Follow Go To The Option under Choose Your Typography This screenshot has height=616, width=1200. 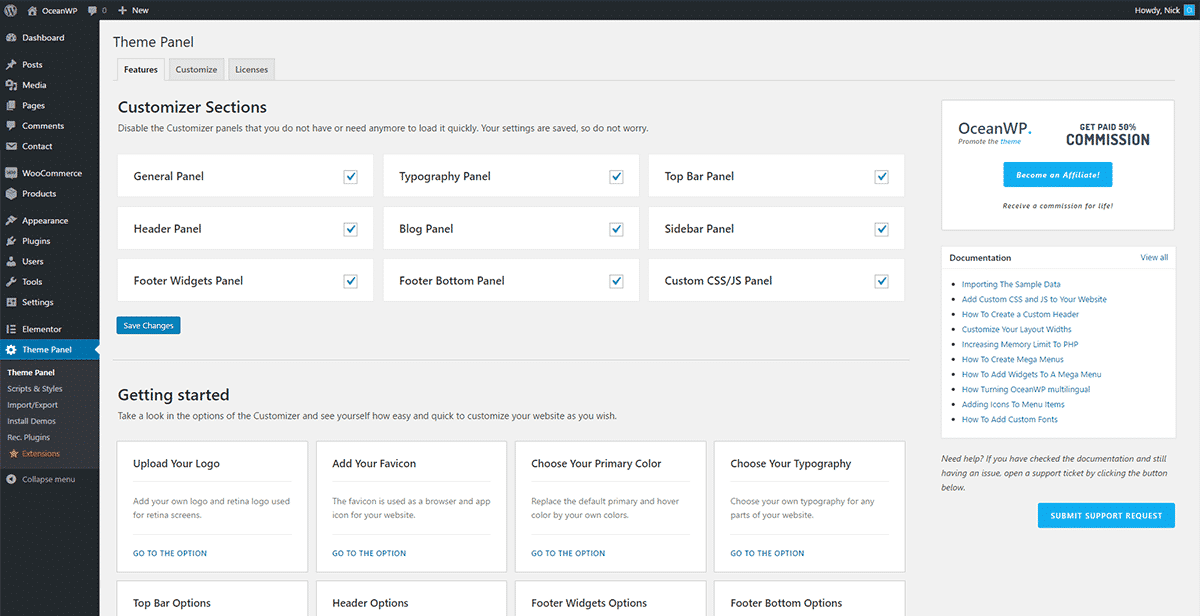(767, 553)
